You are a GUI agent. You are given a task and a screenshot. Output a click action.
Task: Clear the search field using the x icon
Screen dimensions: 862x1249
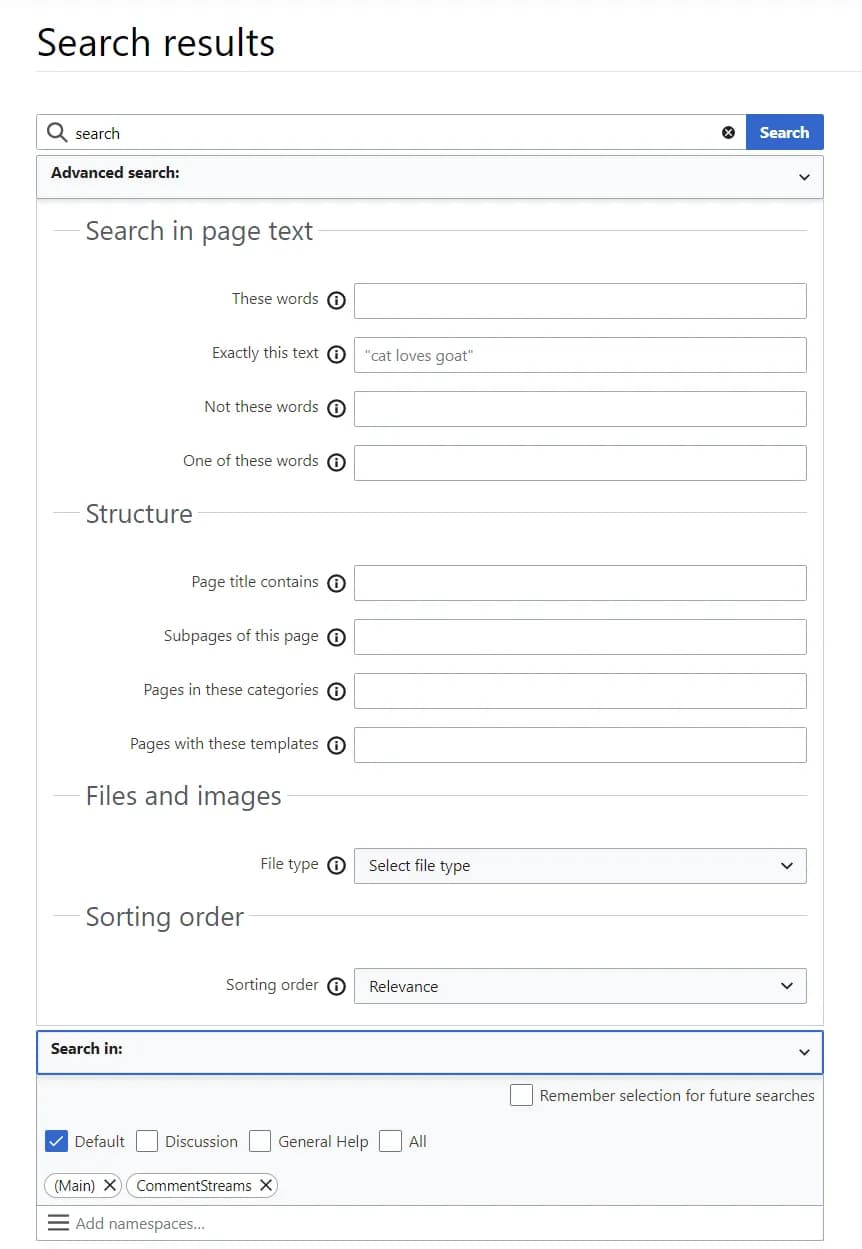pyautogui.click(x=728, y=132)
